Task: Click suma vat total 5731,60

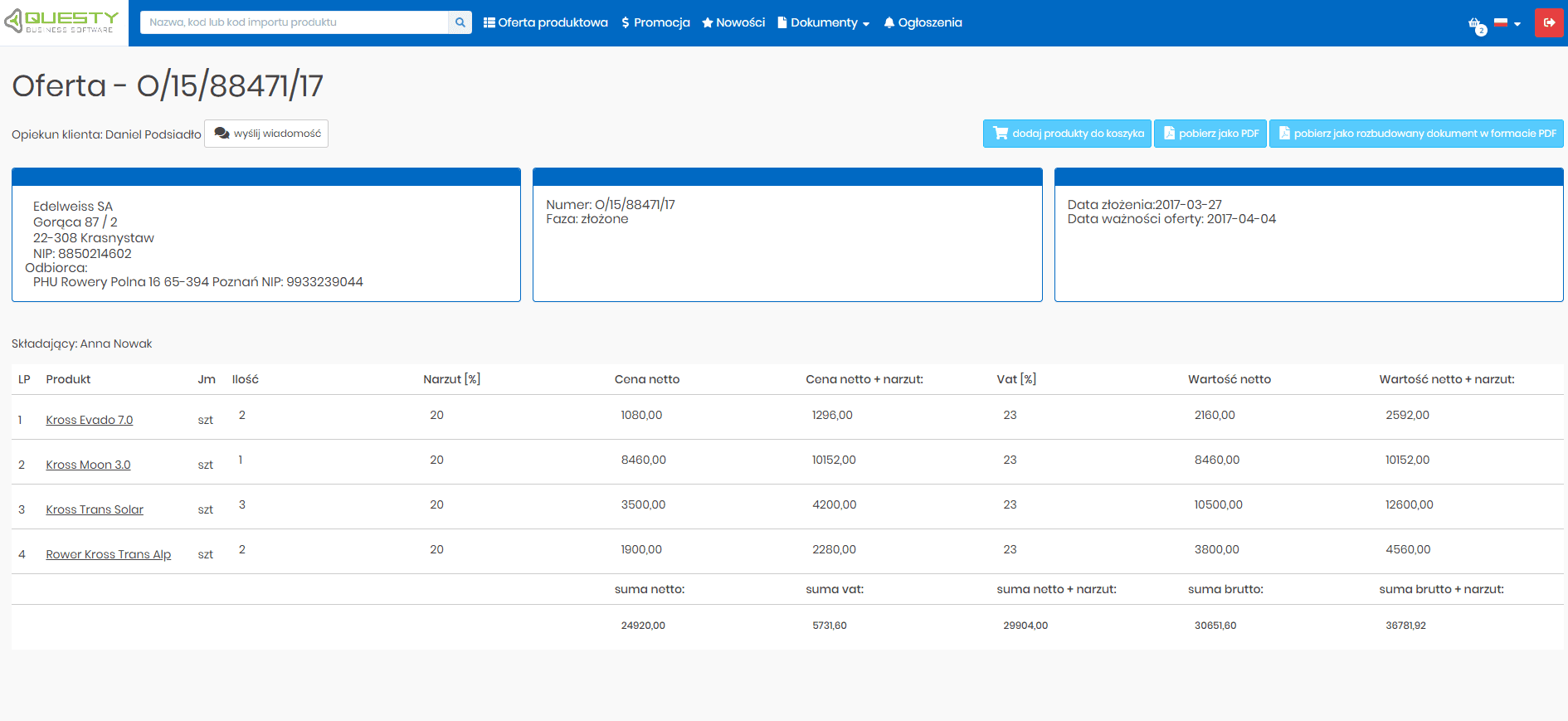Action: pos(830,626)
